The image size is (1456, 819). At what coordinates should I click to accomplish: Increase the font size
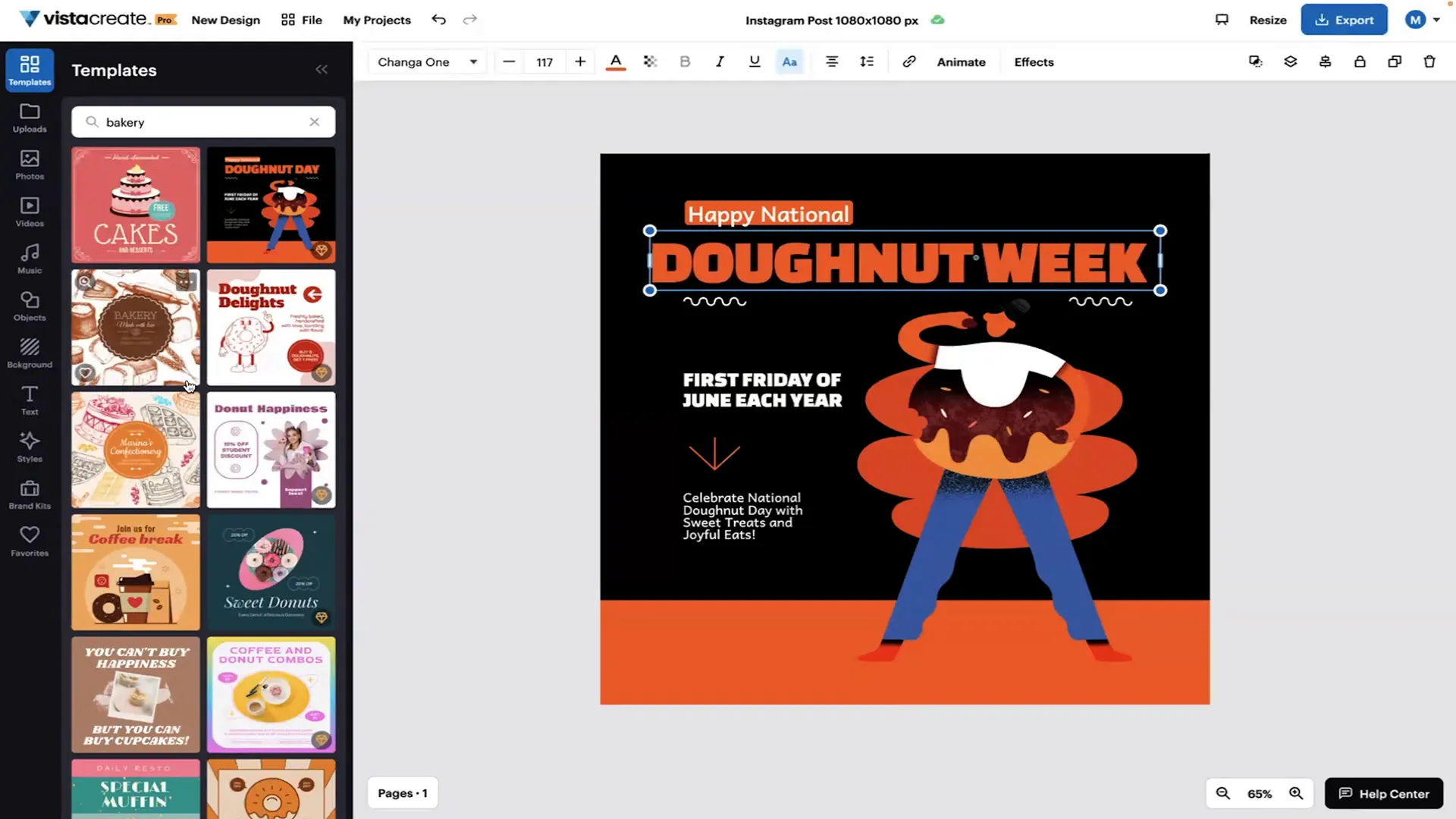(580, 62)
